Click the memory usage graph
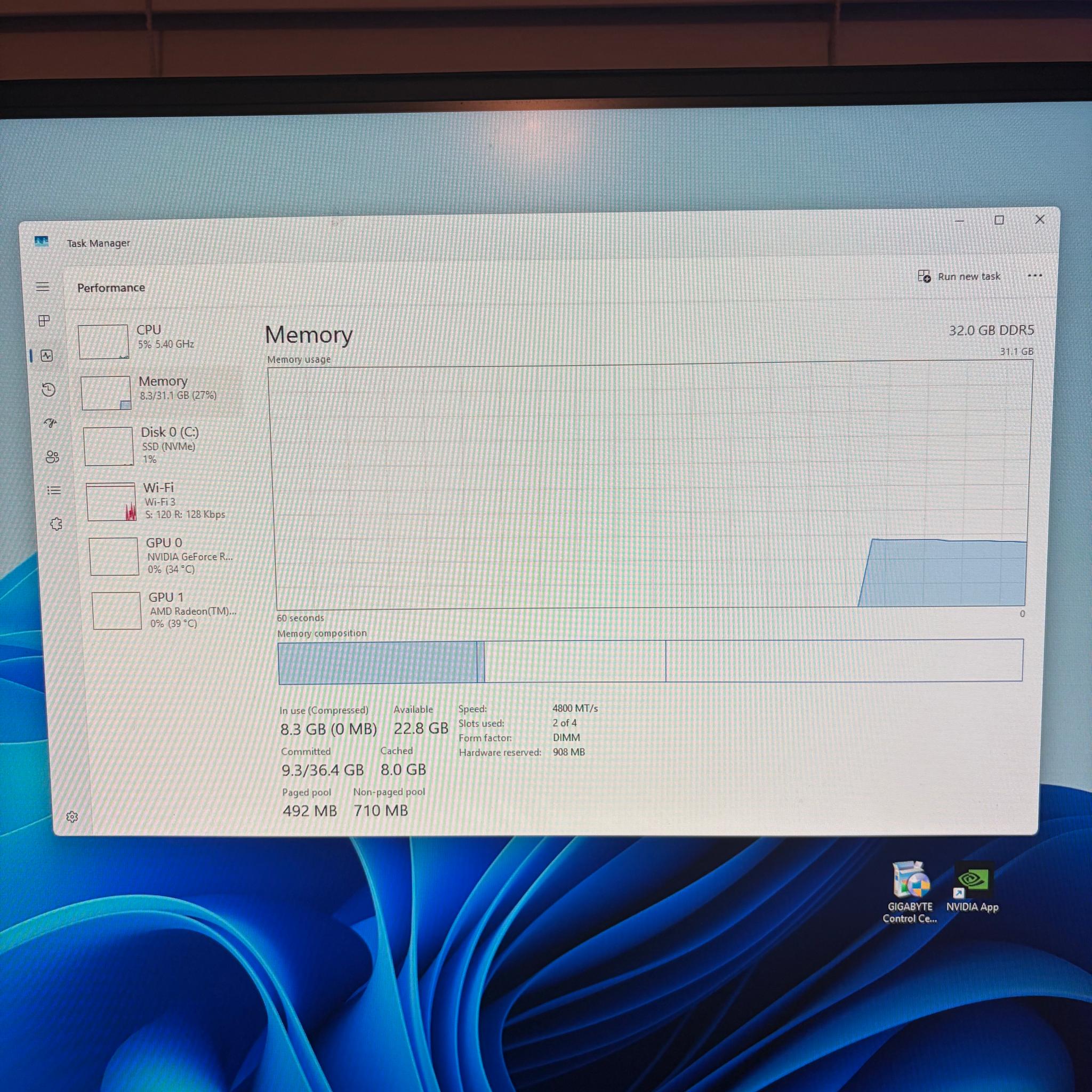Image resolution: width=1092 pixels, height=1092 pixels. [x=651, y=486]
